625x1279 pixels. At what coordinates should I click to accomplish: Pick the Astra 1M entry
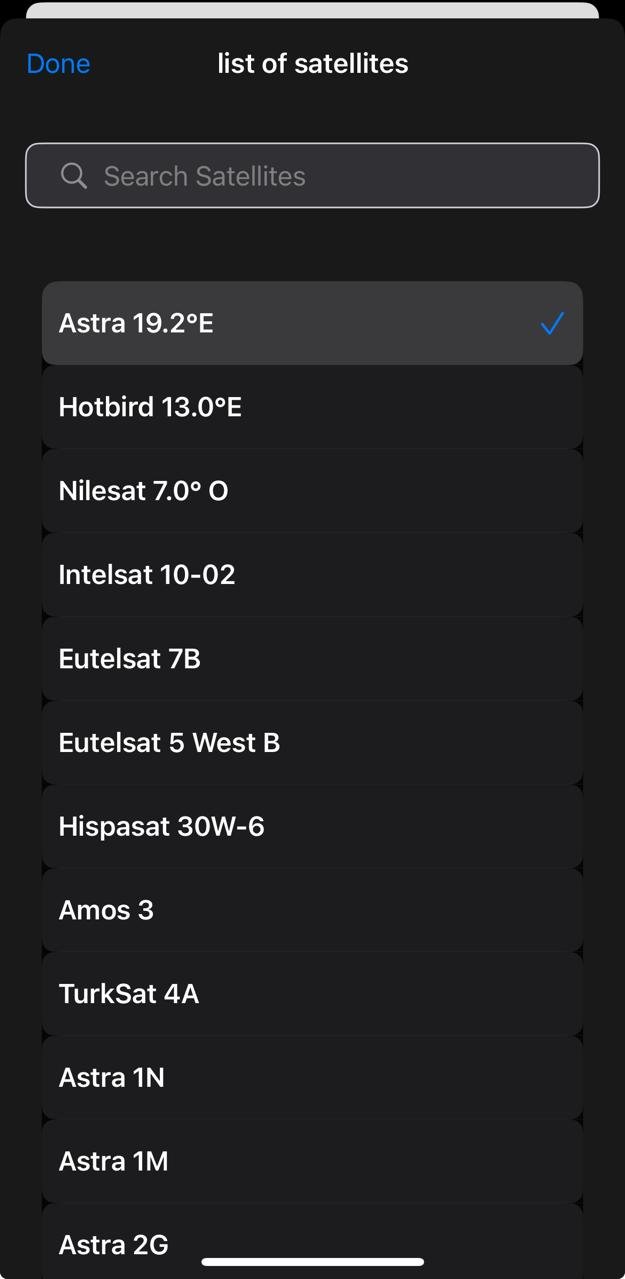(113, 1162)
